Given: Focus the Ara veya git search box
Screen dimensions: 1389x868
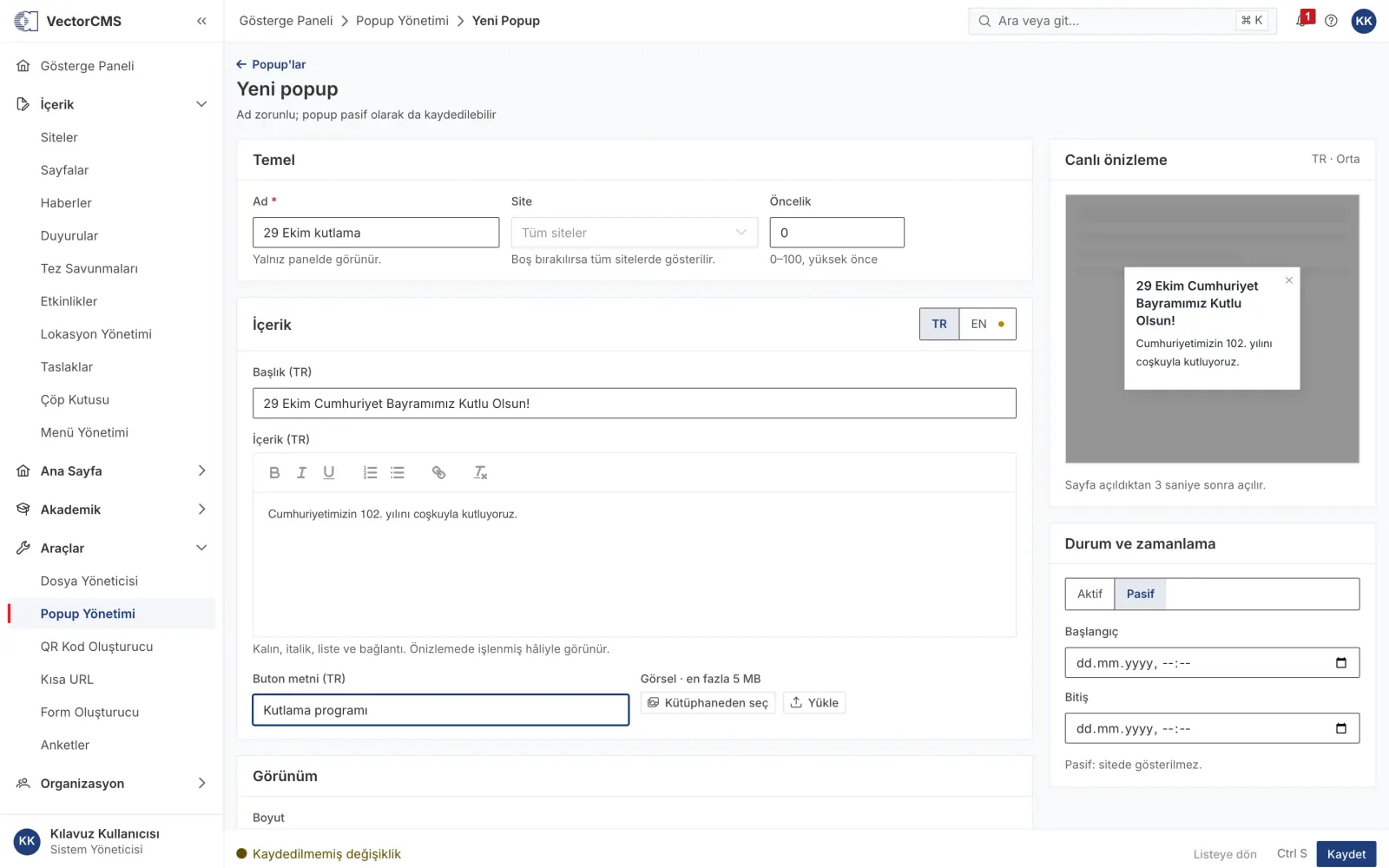Looking at the screenshot, I should coord(1122,21).
